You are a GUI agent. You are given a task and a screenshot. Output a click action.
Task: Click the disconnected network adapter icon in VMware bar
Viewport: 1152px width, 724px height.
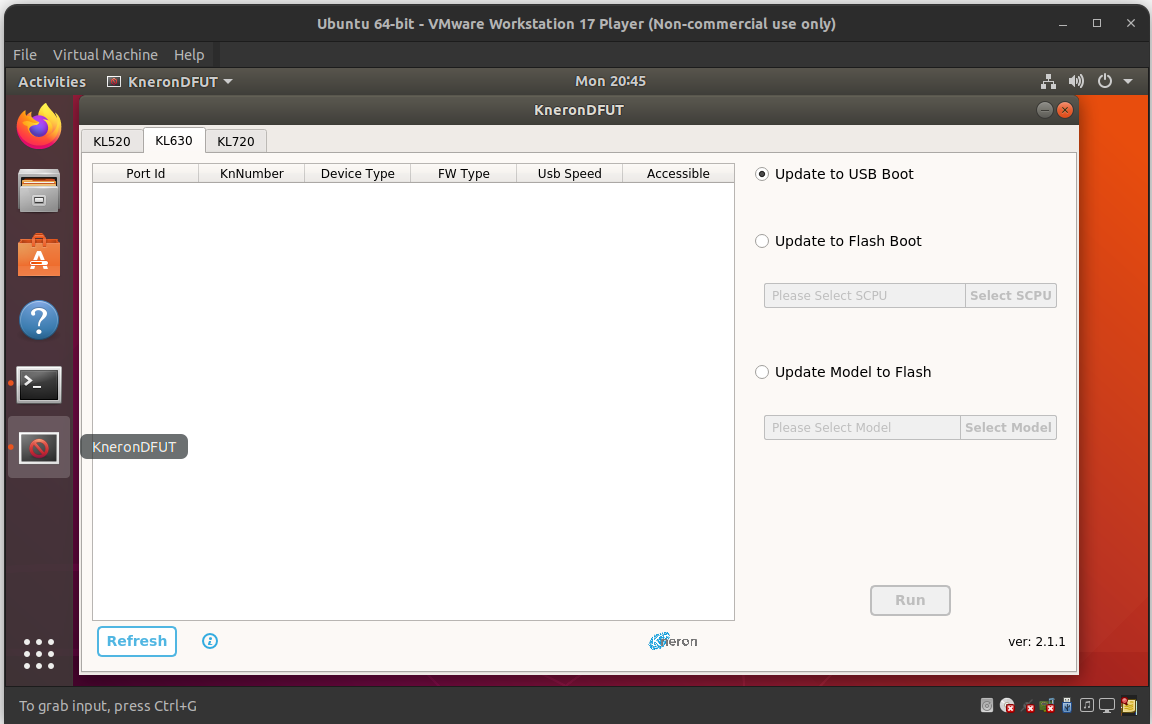tap(1028, 706)
